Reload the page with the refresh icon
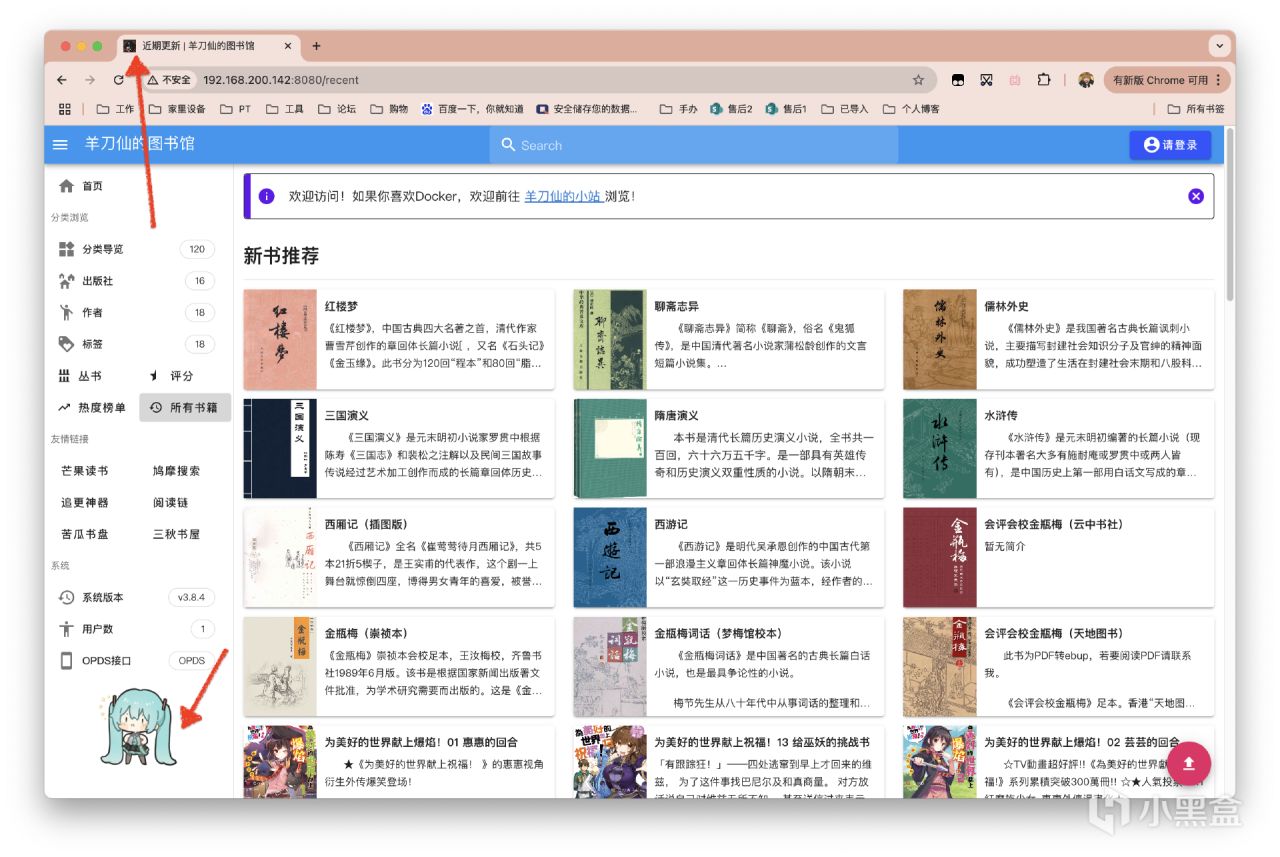This screenshot has height=857, width=1280. coord(119,80)
